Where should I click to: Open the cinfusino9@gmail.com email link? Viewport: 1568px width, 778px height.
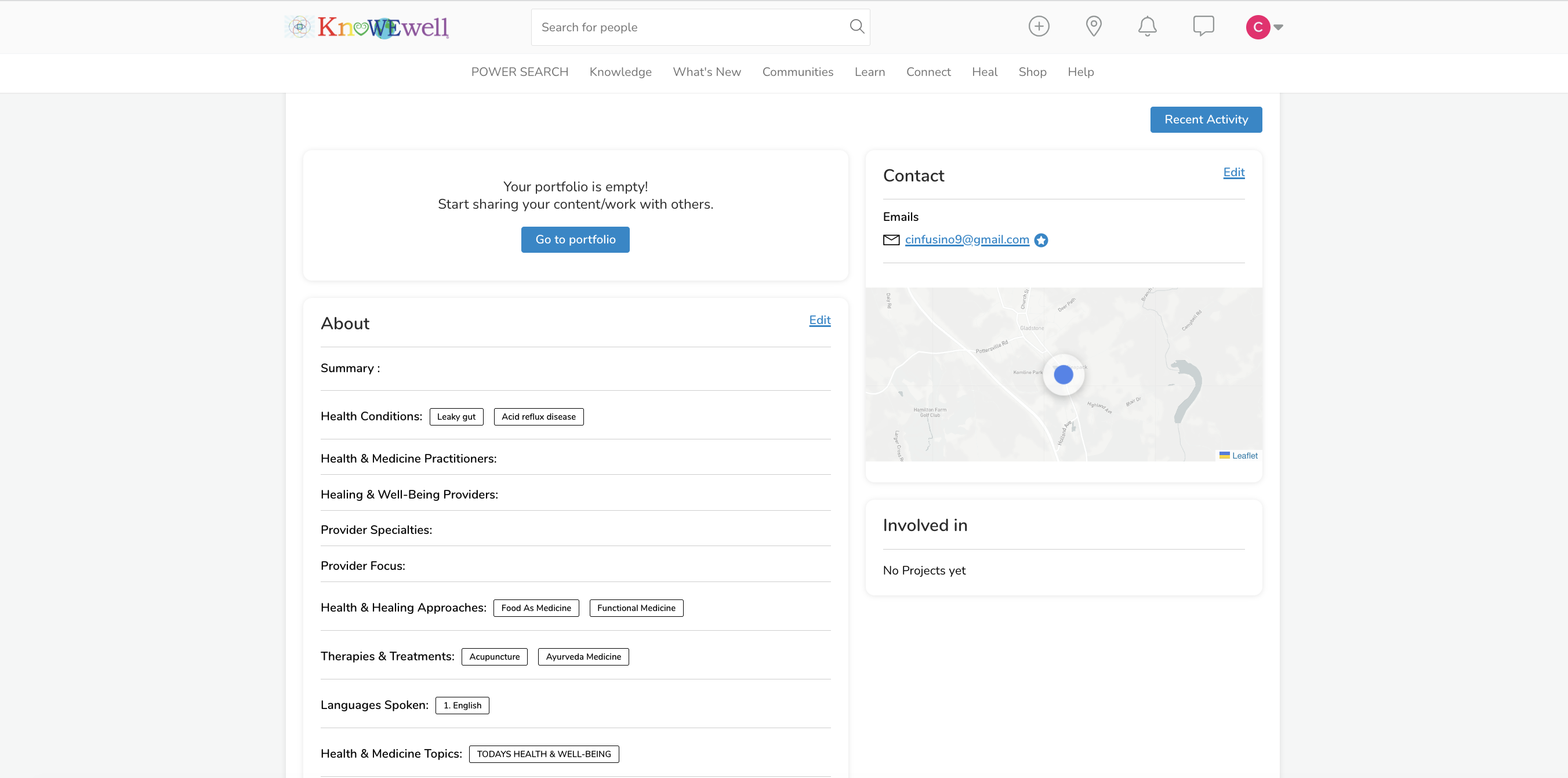click(967, 240)
